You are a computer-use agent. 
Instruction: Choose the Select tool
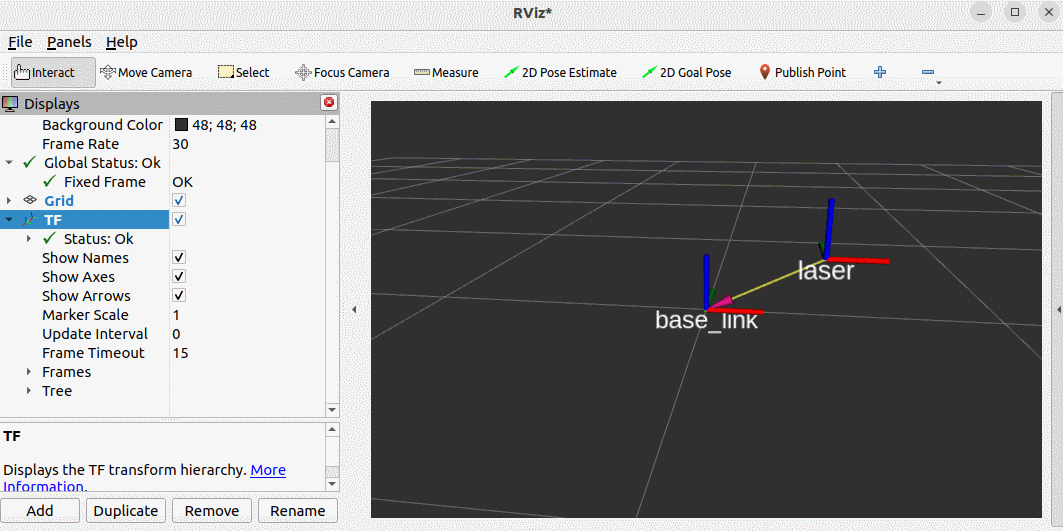coord(243,73)
